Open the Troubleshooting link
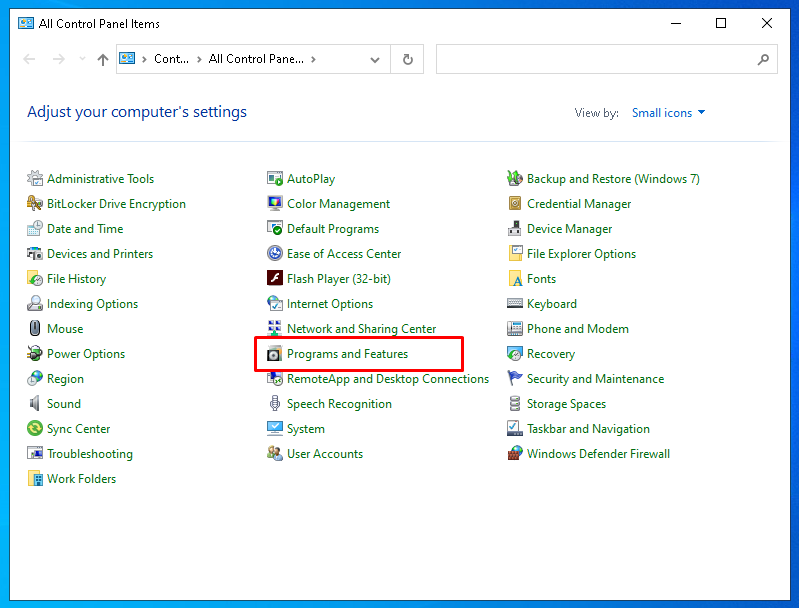 (90, 454)
